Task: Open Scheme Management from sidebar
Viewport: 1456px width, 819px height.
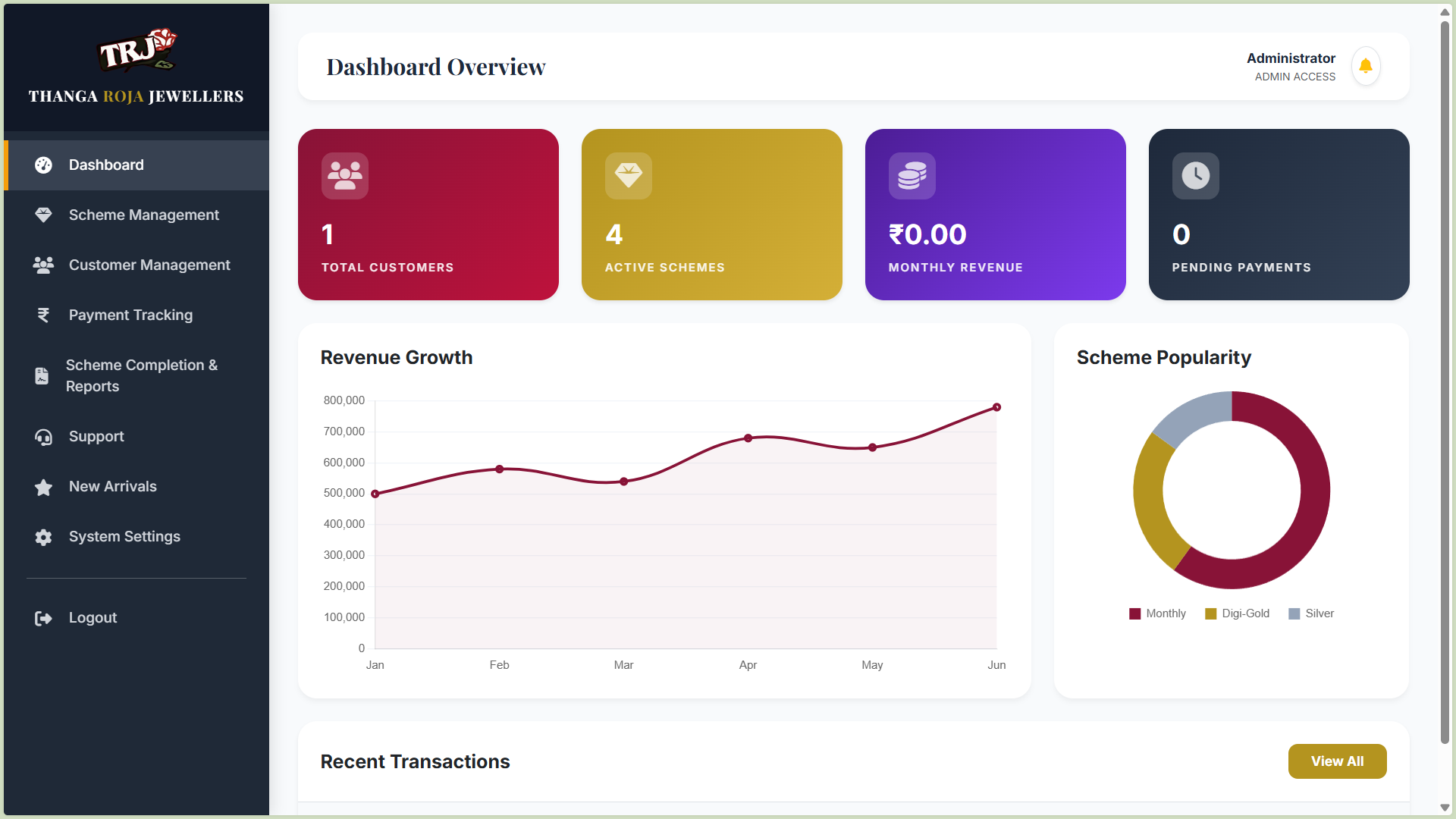Action: pos(143,215)
